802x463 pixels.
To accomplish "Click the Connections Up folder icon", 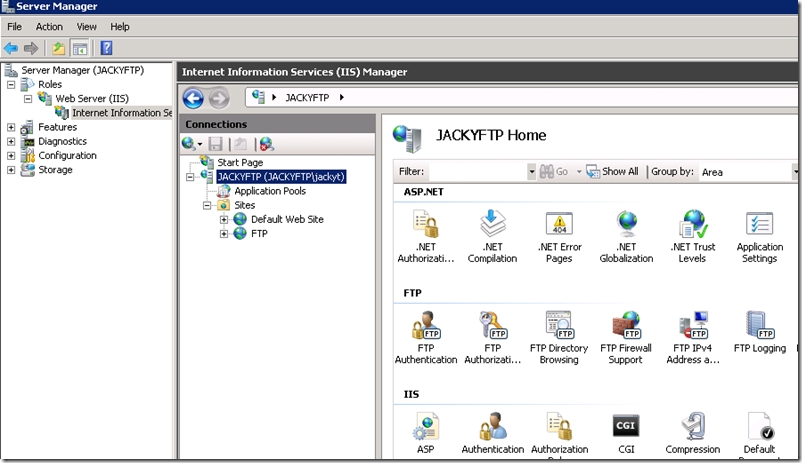I will click(x=240, y=144).
